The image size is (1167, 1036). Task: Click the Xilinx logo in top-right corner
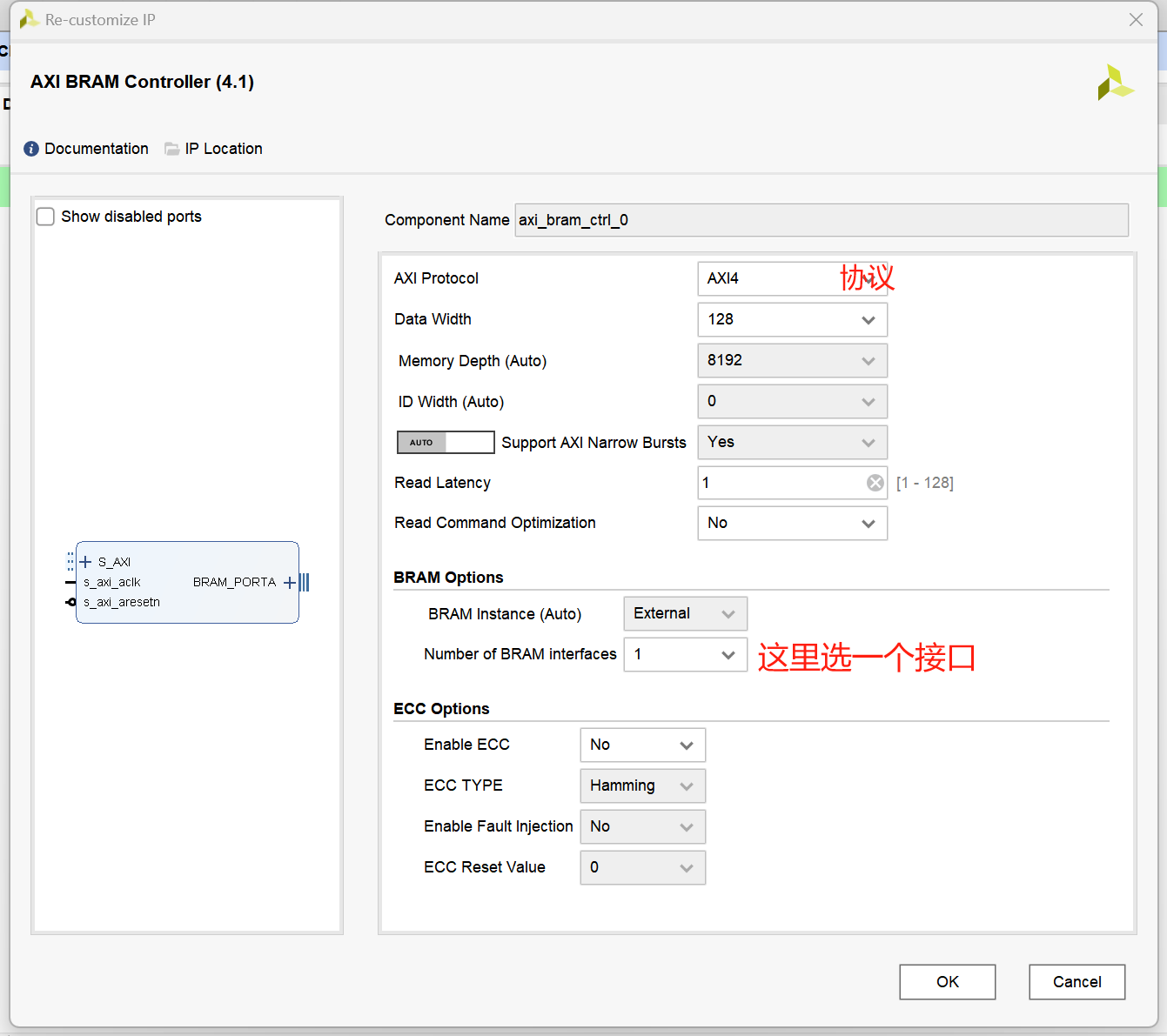tap(1117, 82)
